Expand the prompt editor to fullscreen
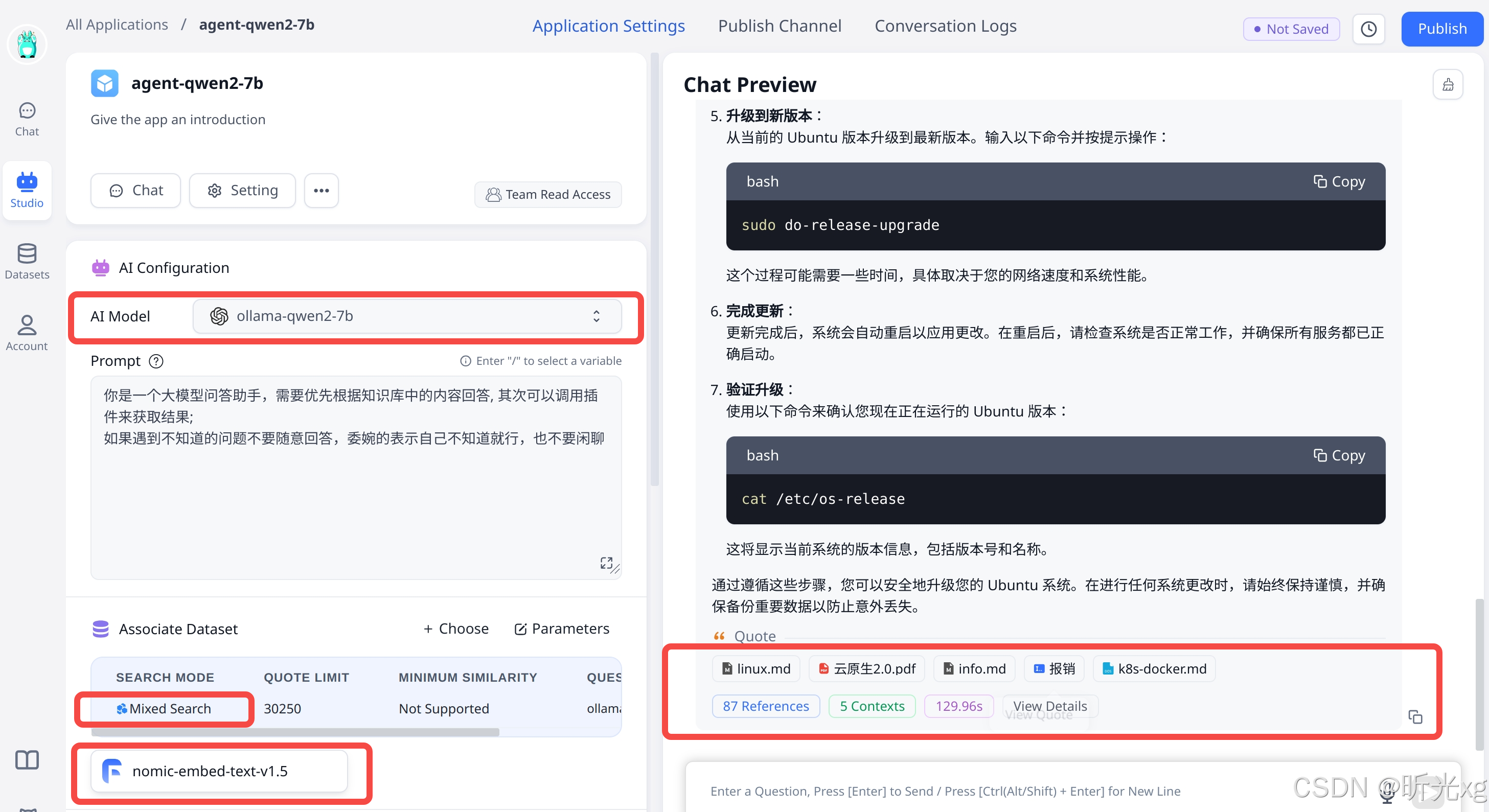1489x812 pixels. tap(606, 562)
